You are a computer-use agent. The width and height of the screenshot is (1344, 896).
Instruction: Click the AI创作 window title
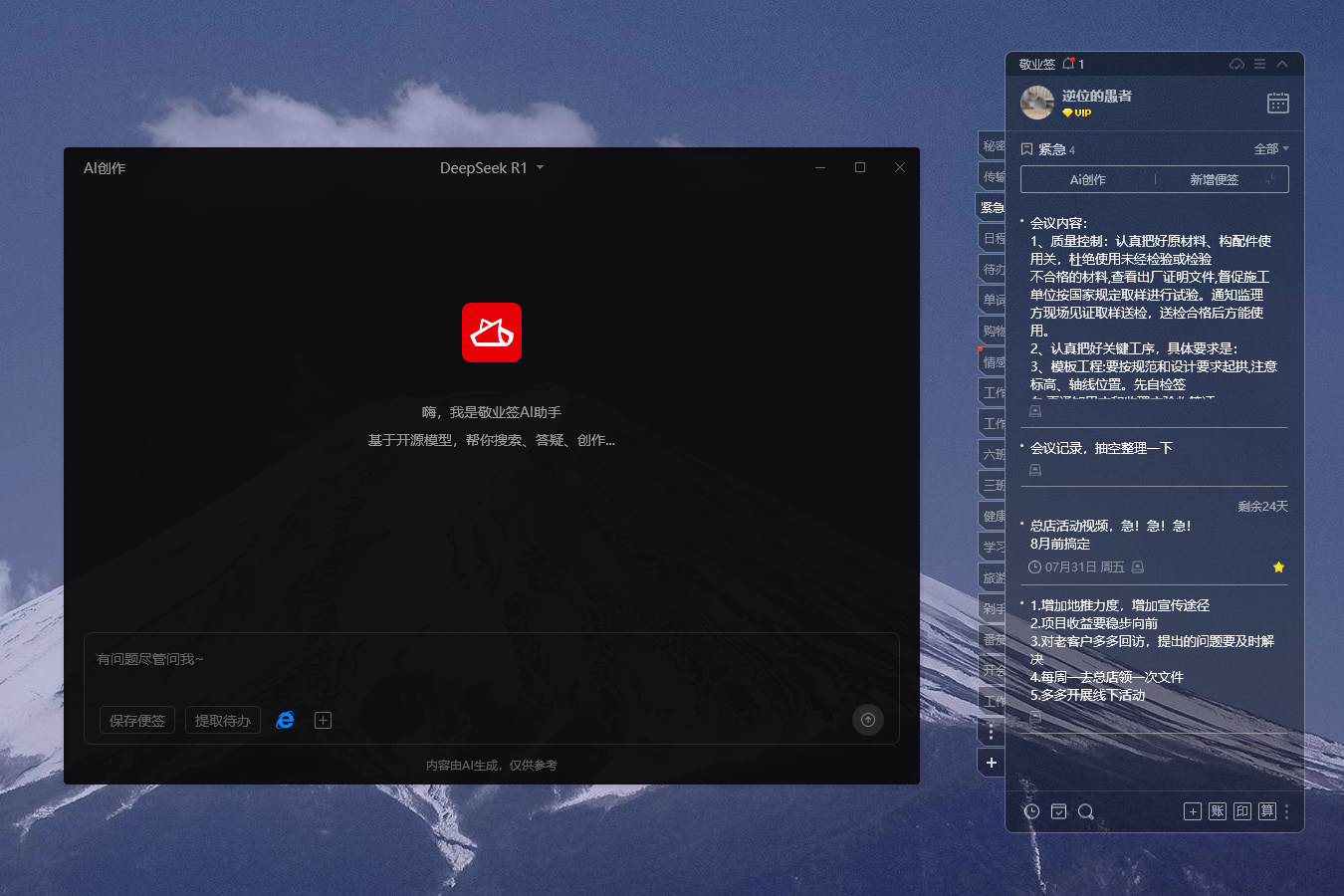tap(105, 168)
